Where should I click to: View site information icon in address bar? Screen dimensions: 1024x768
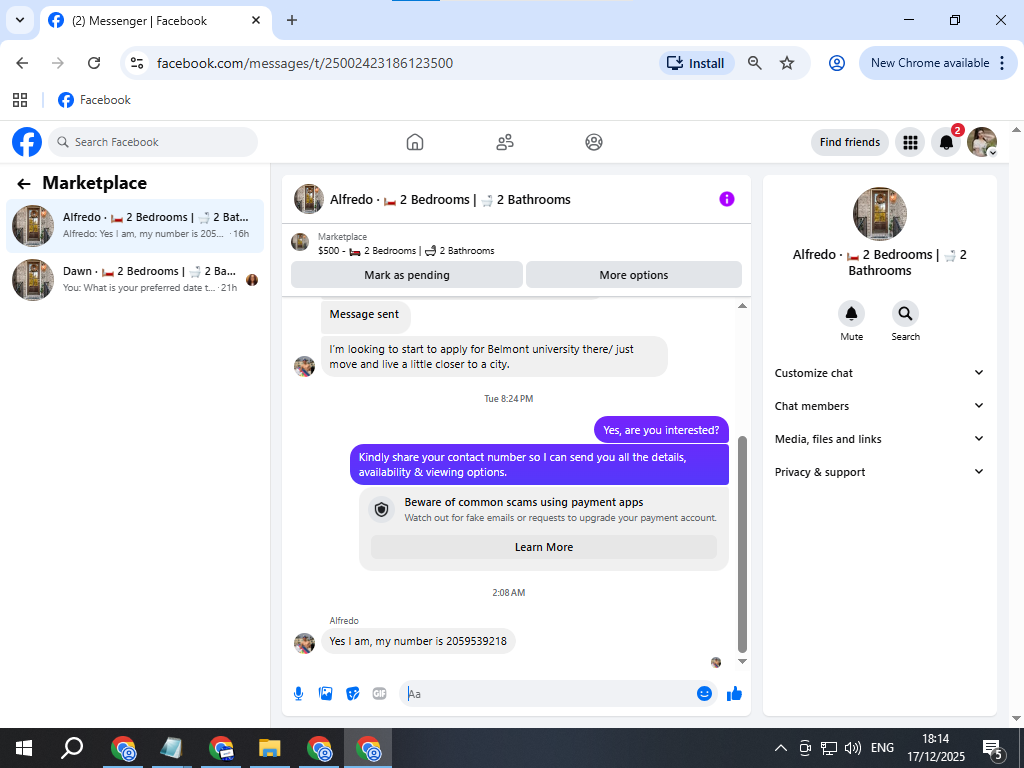pyautogui.click(x=136, y=63)
